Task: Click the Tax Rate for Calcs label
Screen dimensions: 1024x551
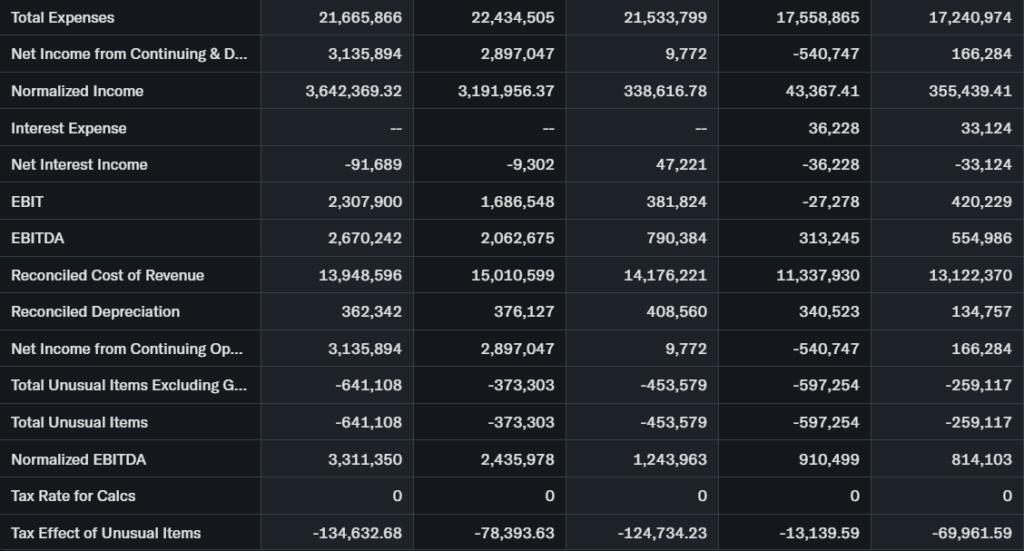Action: tap(73, 496)
